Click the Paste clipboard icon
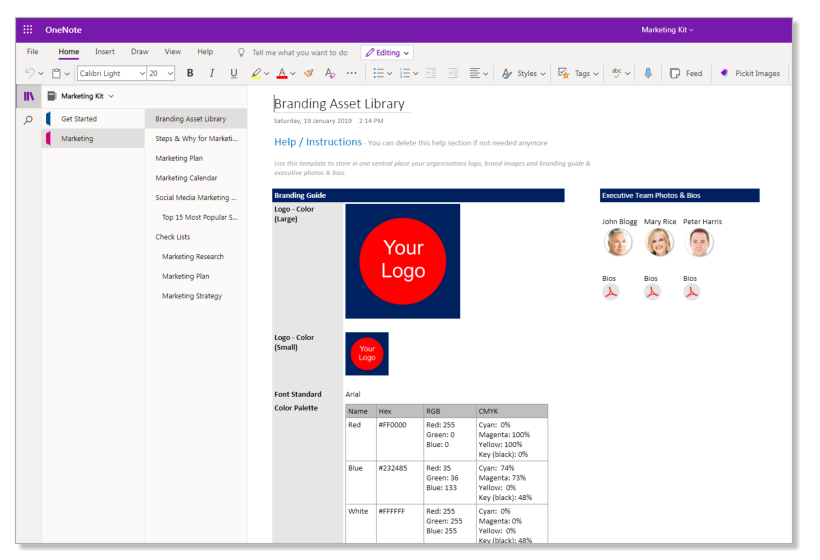 (x=56, y=73)
